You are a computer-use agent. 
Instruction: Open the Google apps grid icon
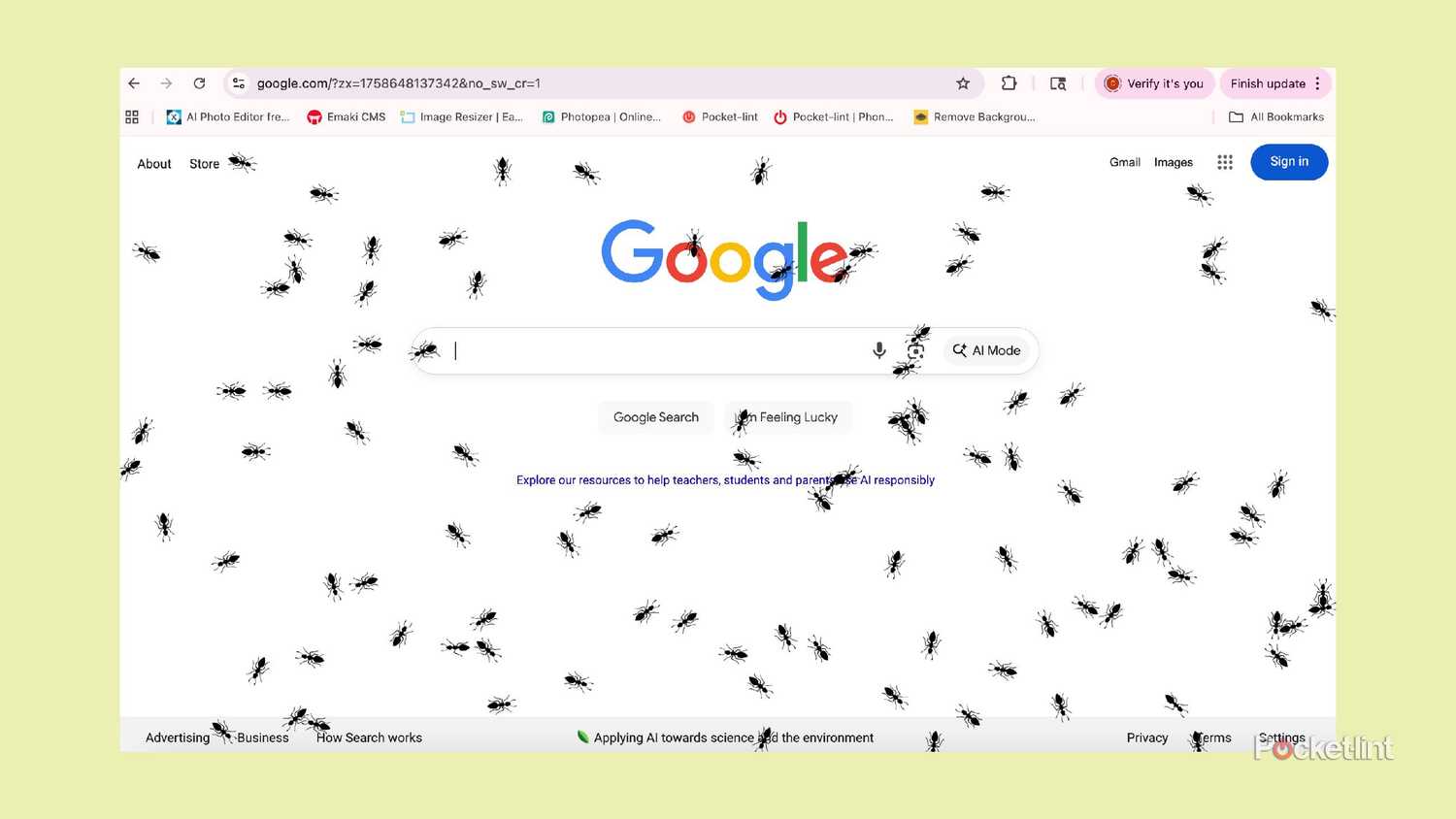1225,162
